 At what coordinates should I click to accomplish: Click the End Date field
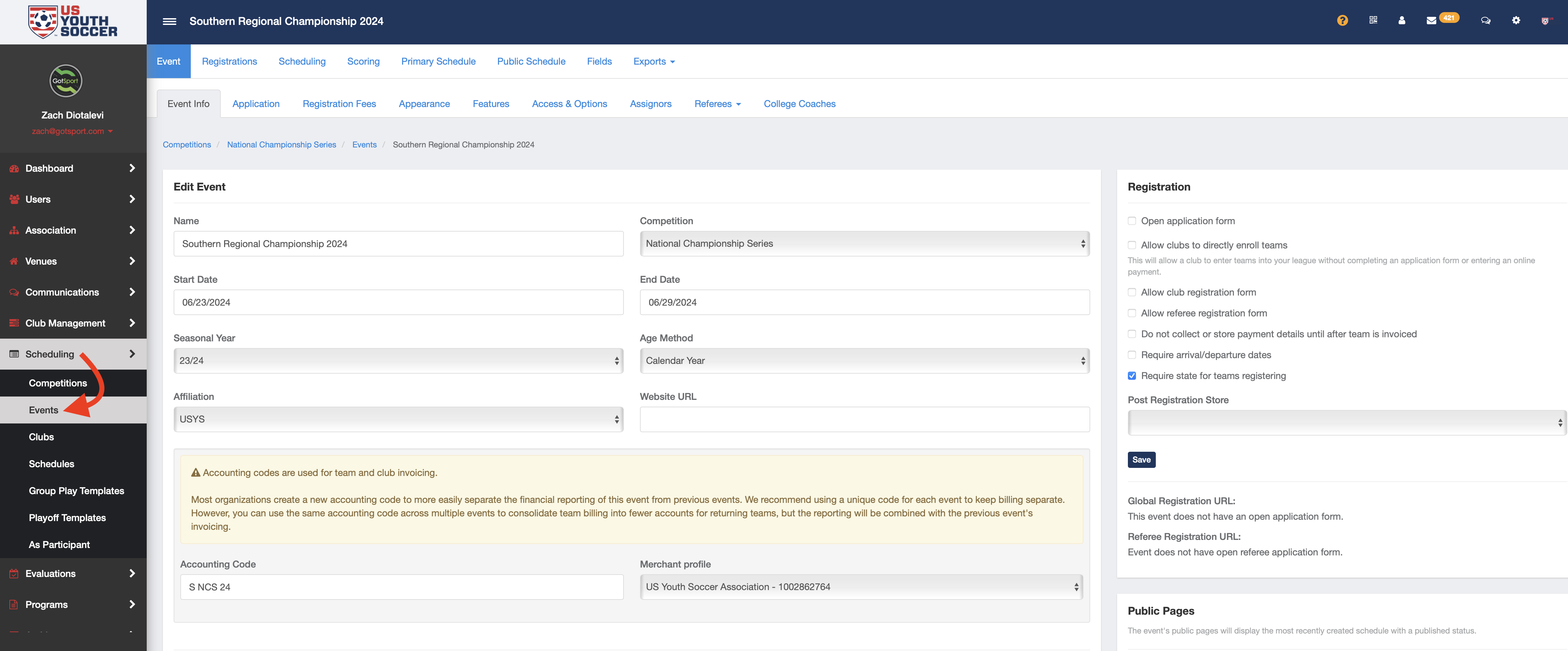coord(864,302)
